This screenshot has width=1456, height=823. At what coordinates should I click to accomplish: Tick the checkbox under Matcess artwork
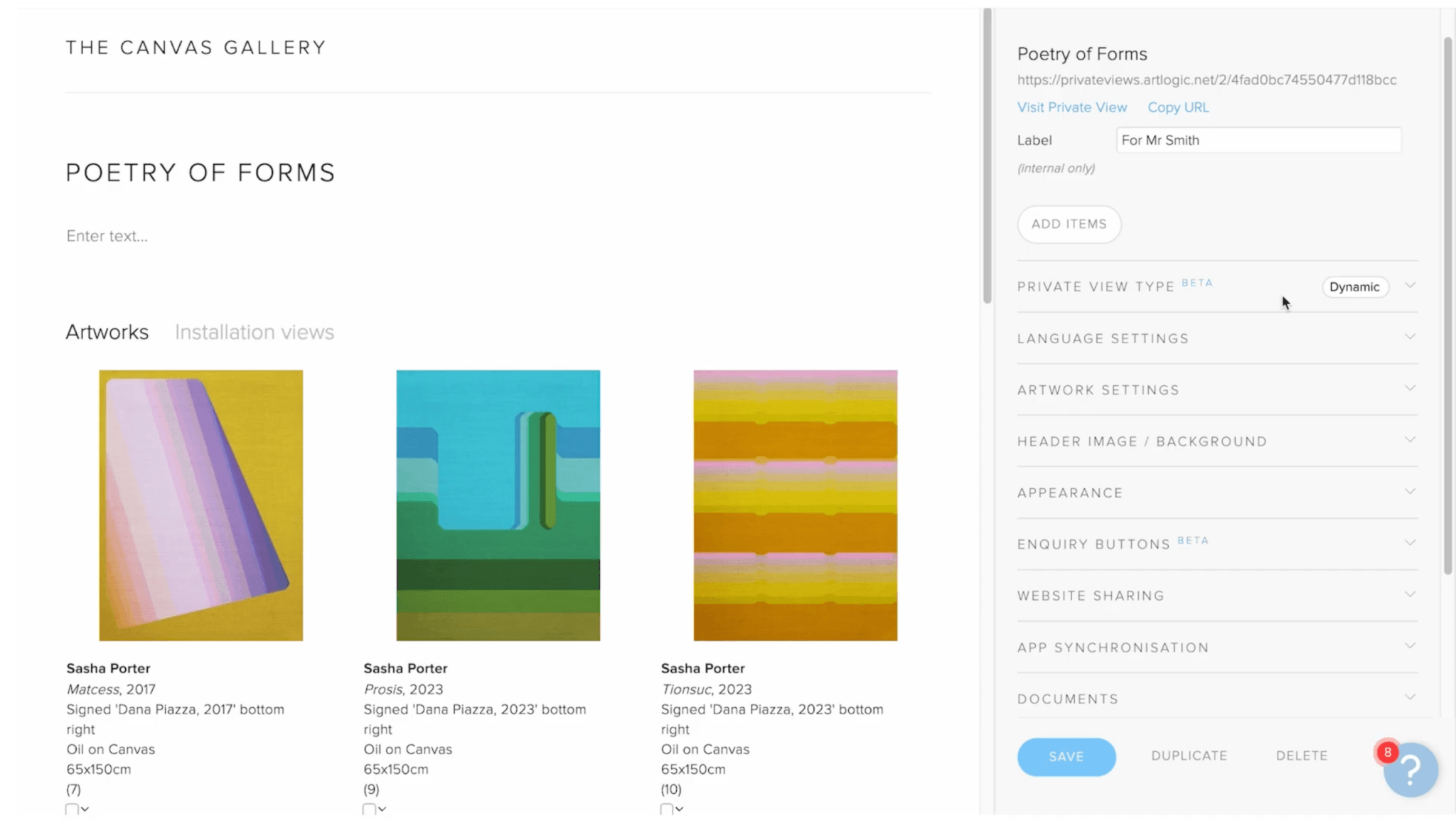pyautogui.click(x=72, y=809)
